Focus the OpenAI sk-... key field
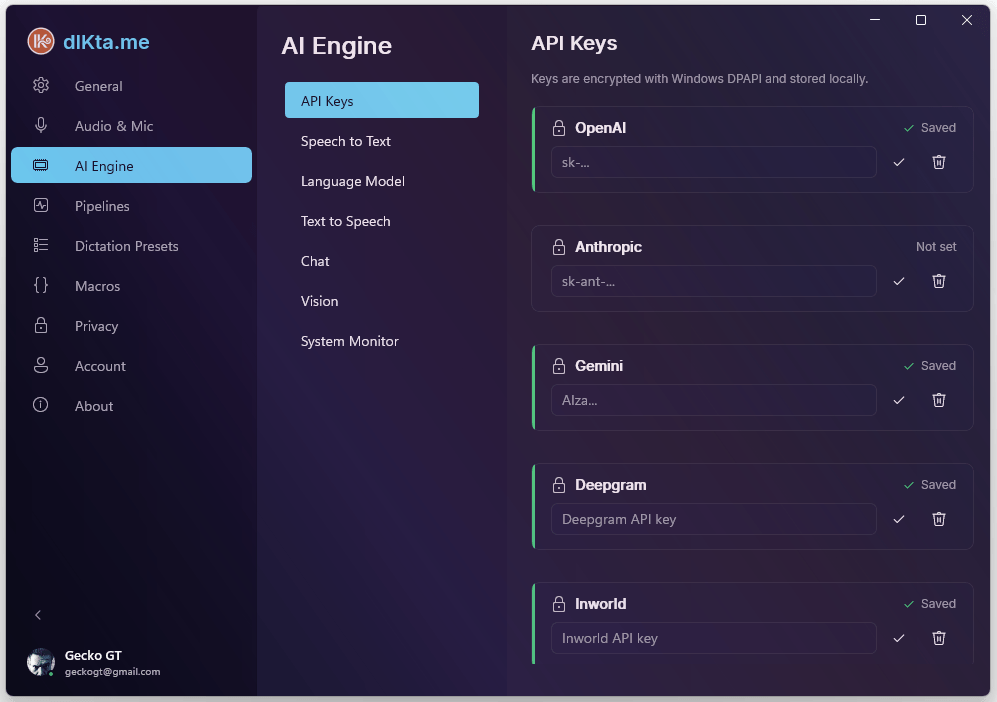 (x=713, y=162)
